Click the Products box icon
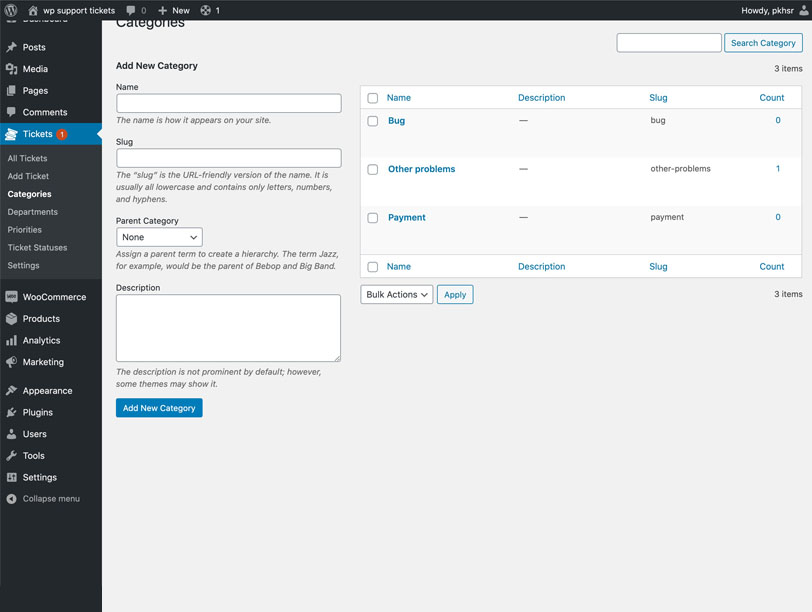Viewport: 812px width, 612px height. point(11,318)
